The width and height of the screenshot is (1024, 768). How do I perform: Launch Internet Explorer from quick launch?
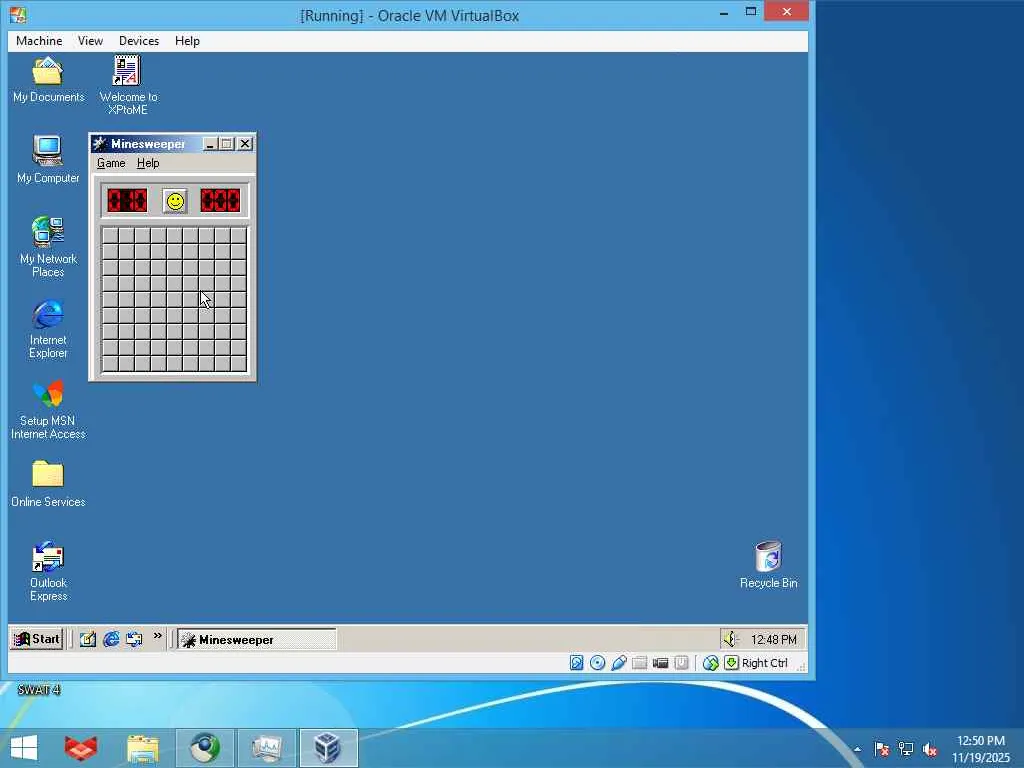[111, 639]
